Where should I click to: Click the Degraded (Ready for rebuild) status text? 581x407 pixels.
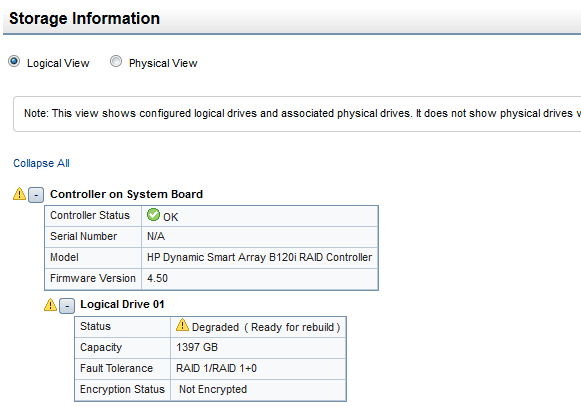266,327
